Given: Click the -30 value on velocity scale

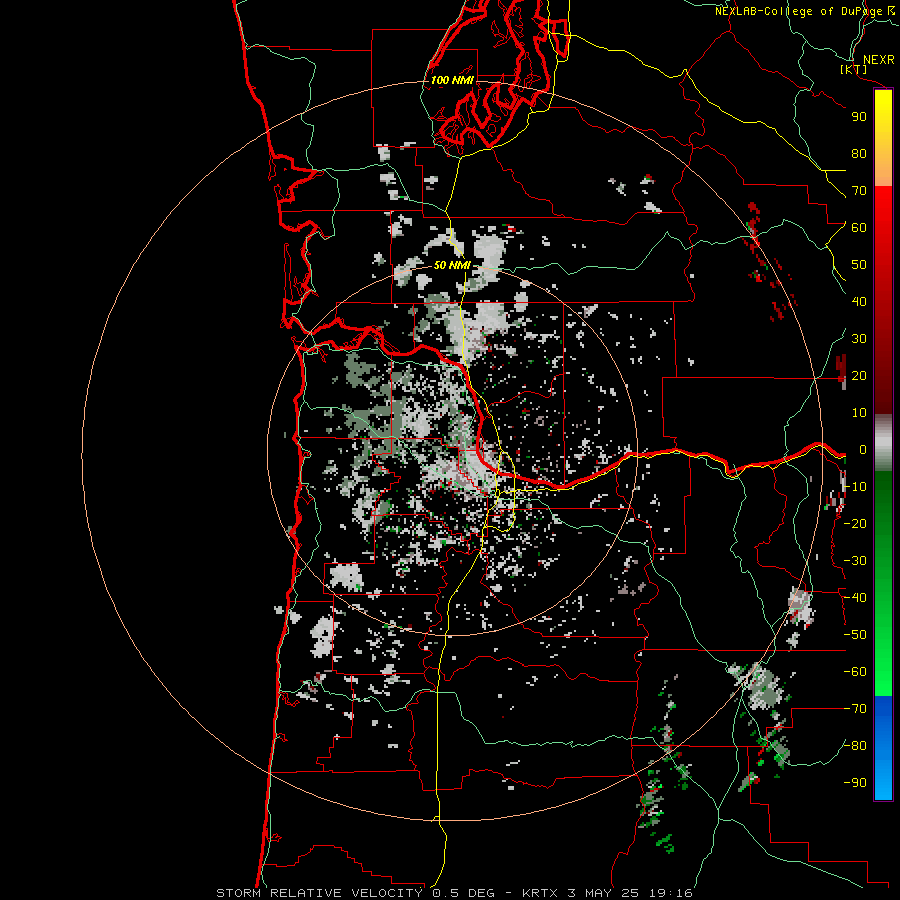Looking at the screenshot, I should 855,561.
